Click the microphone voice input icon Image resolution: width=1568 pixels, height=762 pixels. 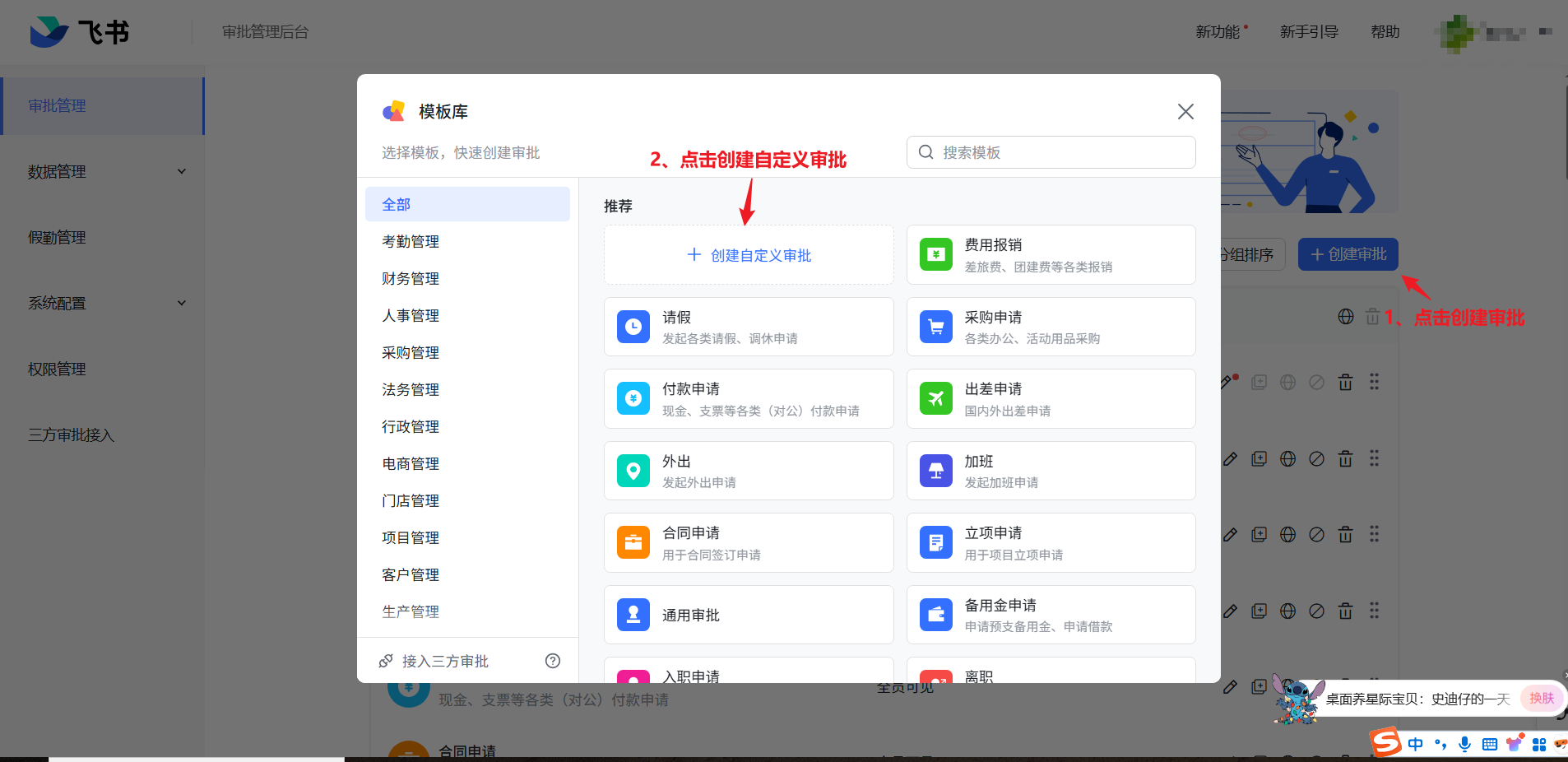[x=1464, y=744]
